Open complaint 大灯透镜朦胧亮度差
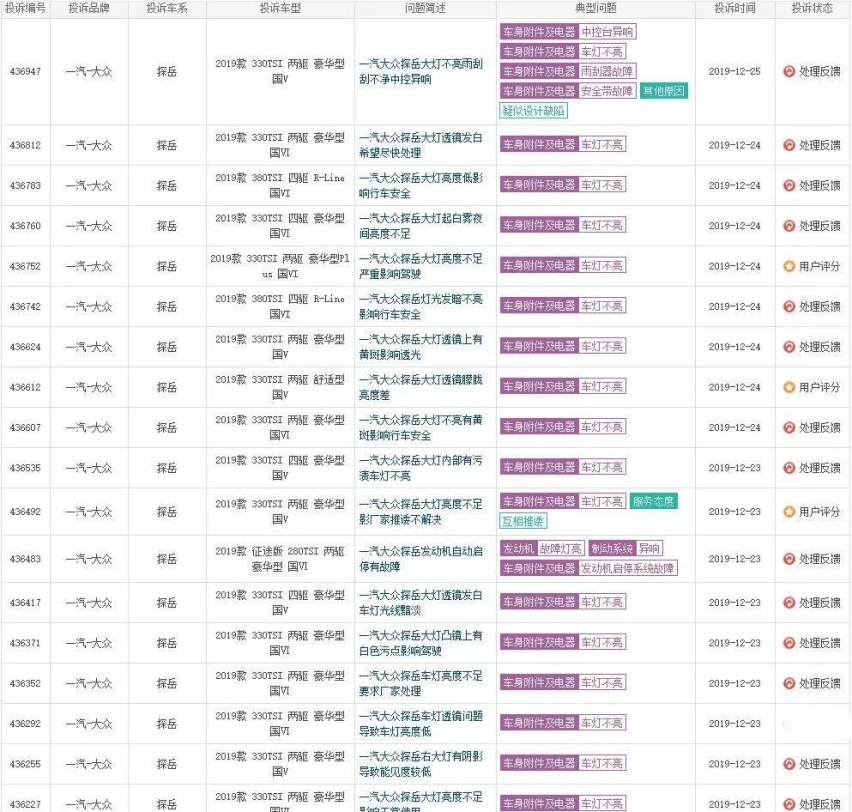Image resolution: width=852 pixels, height=812 pixels. 421,388
